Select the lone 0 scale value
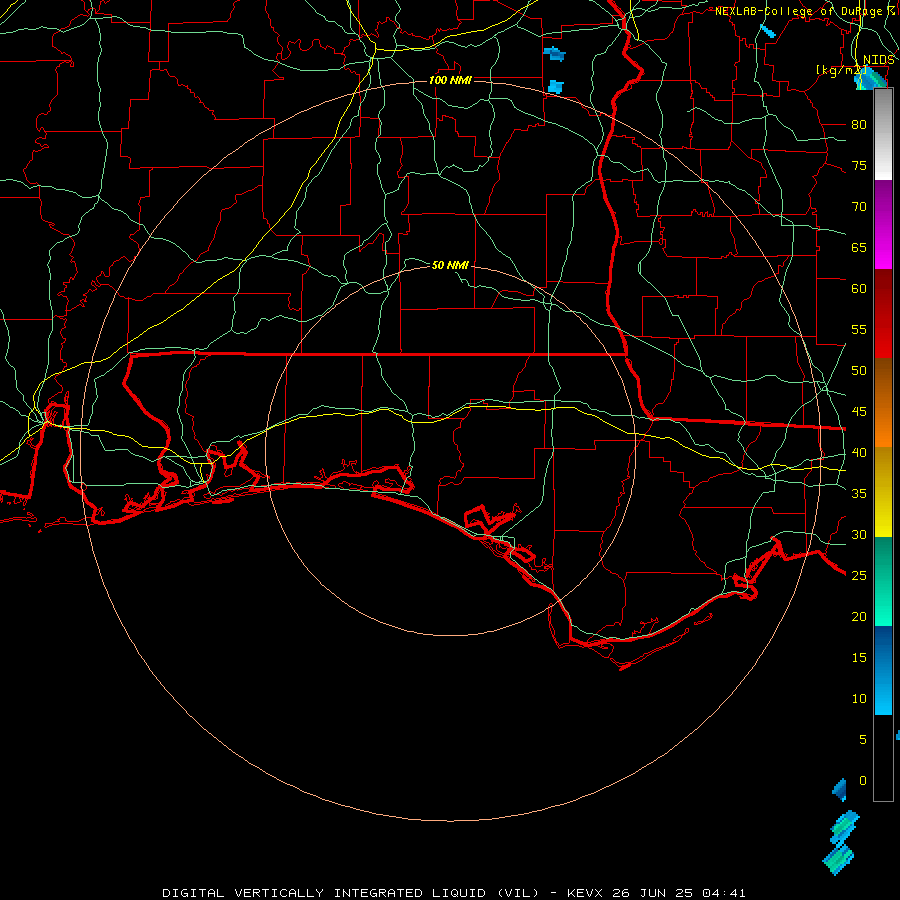 tap(863, 781)
